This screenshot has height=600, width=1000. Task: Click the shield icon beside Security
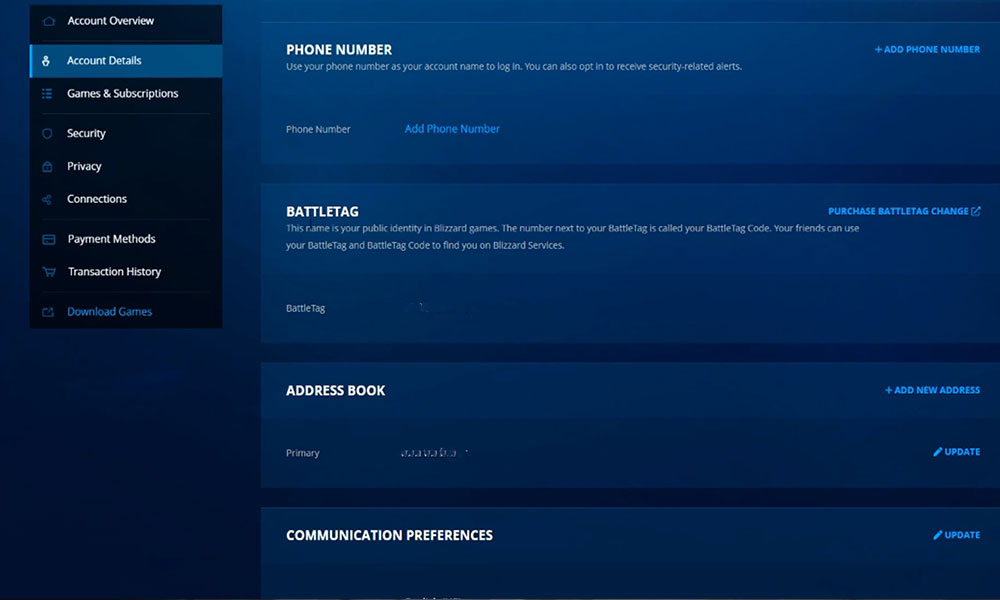(47, 134)
